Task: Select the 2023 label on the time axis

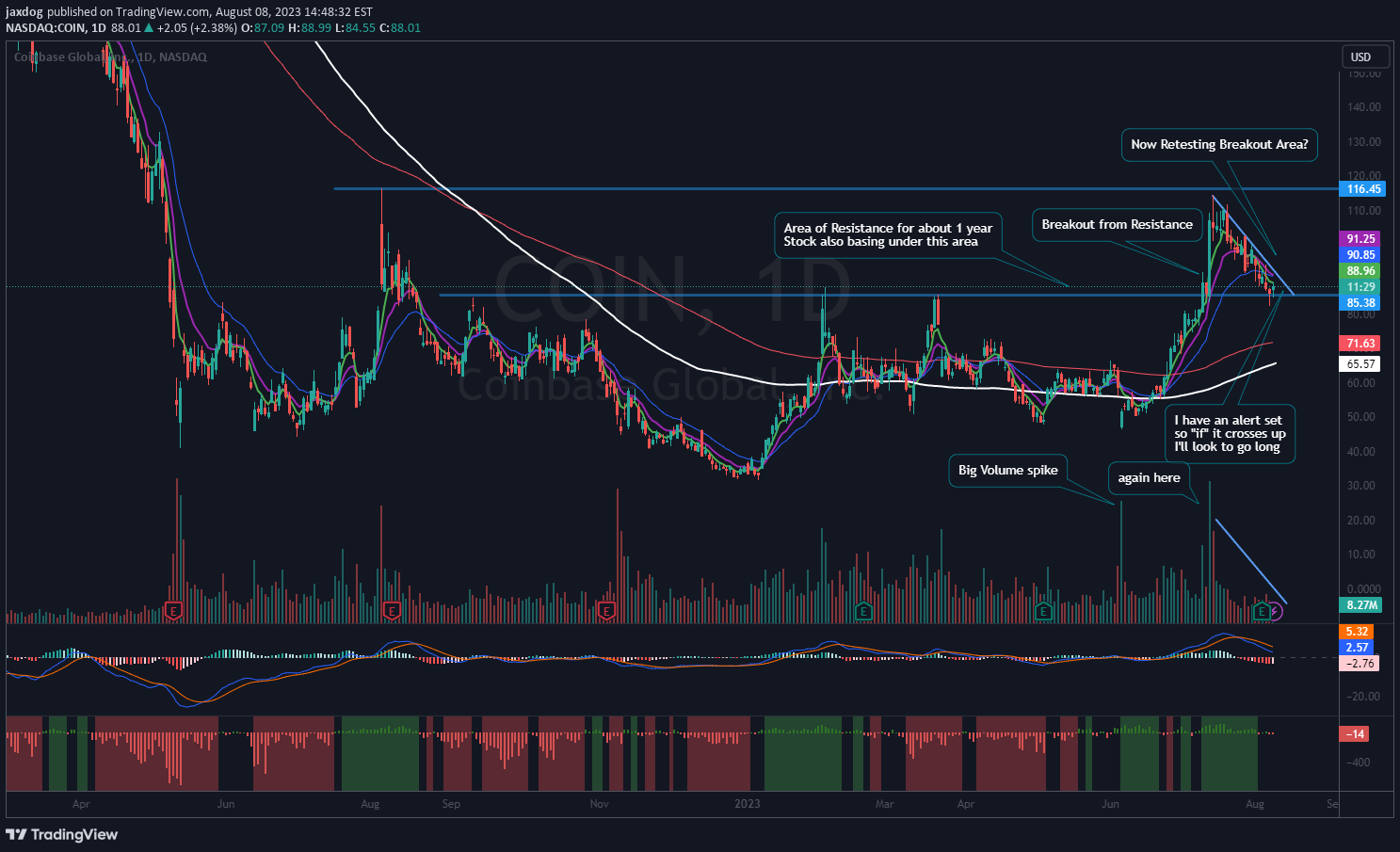Action: 747,804
